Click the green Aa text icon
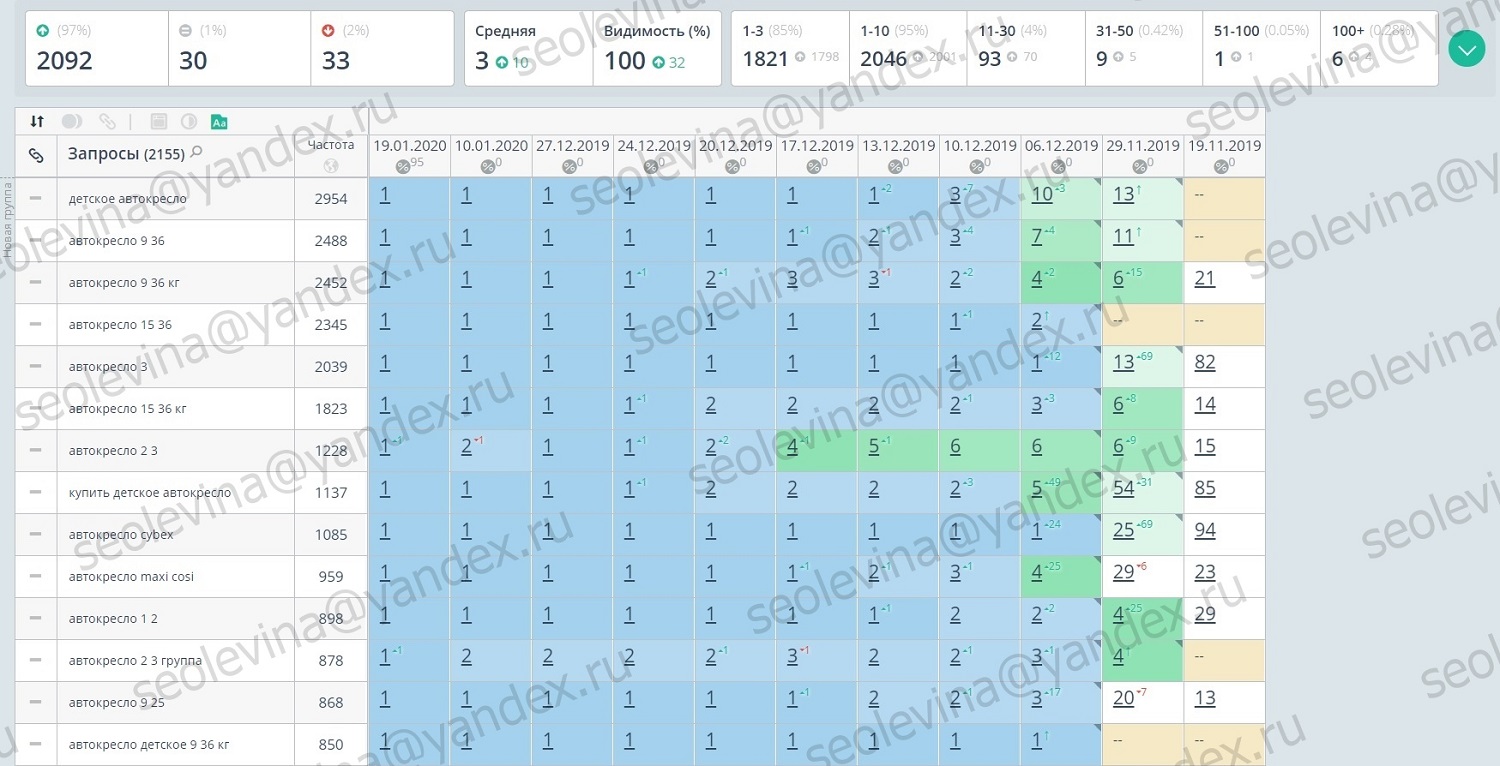This screenshot has height=766, width=1500. tap(219, 121)
